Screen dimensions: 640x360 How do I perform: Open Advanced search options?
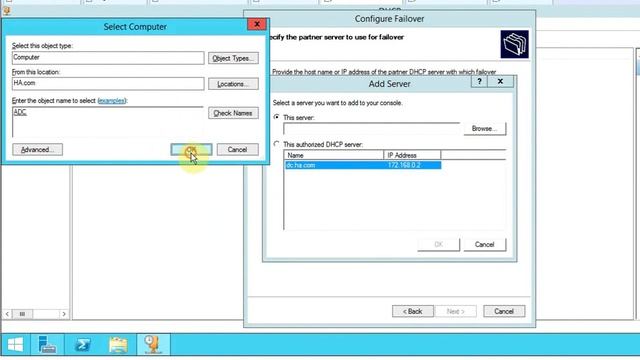tap(38, 150)
